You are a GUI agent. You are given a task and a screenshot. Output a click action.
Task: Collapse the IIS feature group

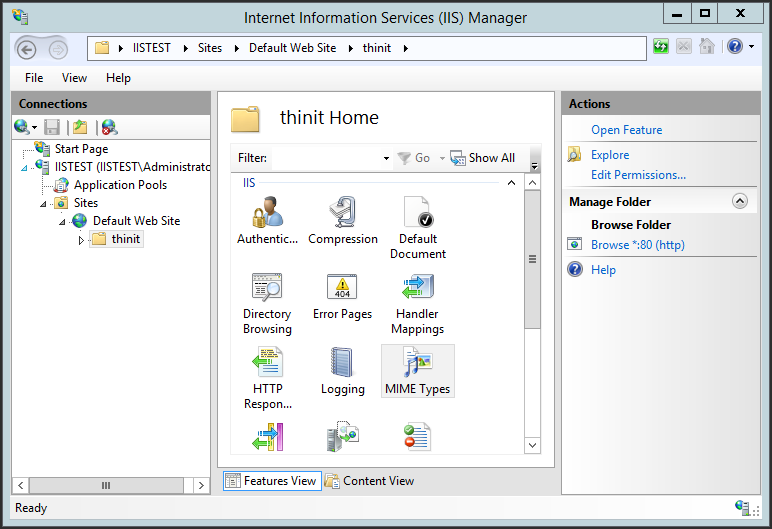click(x=512, y=183)
